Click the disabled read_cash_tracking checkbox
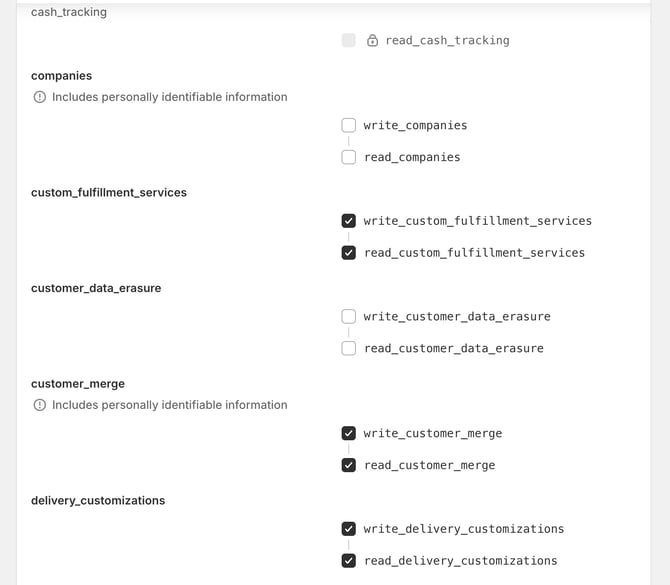Viewport: 670px width, 585px height. 348,41
